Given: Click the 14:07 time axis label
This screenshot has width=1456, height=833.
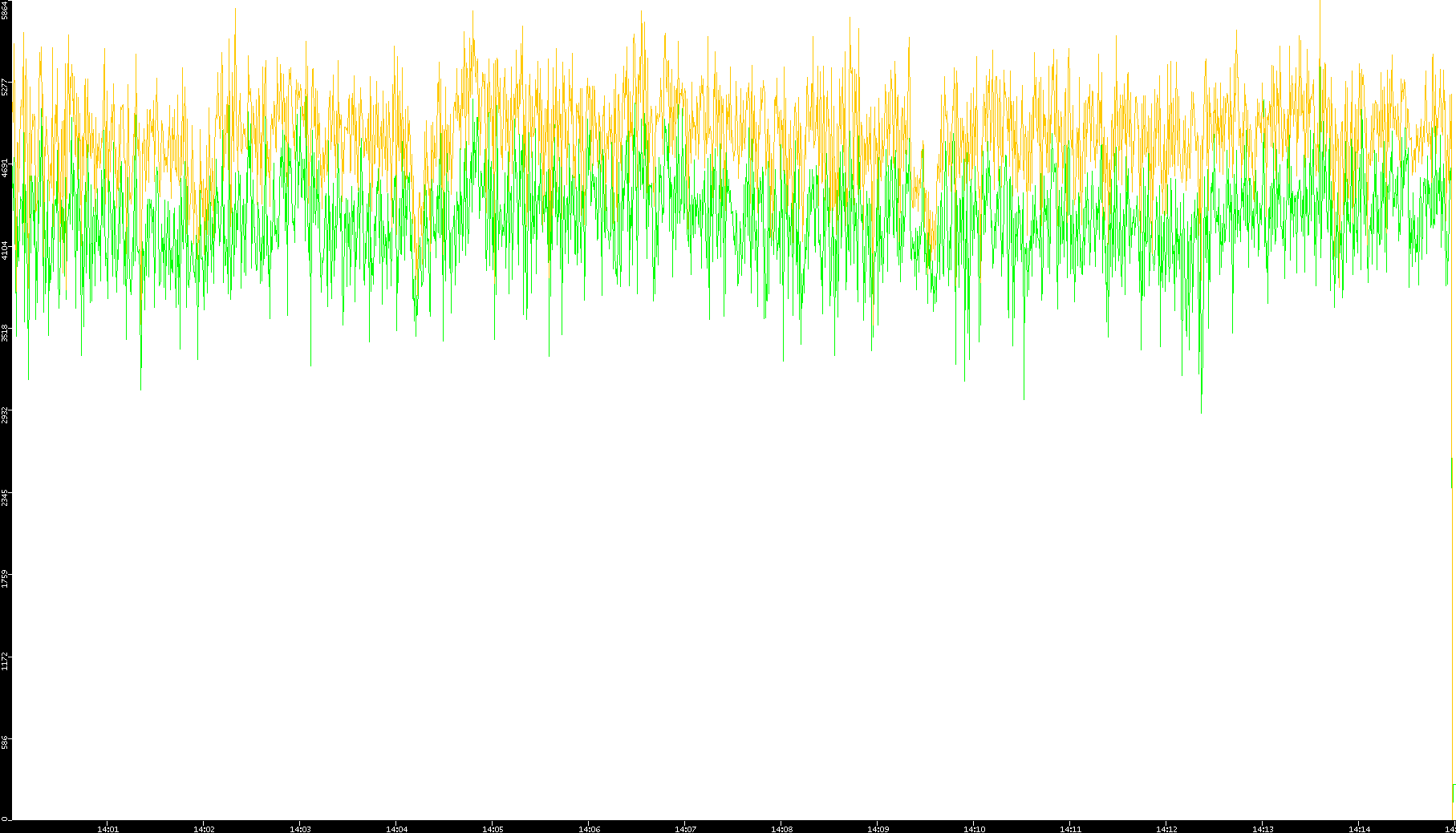Looking at the screenshot, I should 685,829.
